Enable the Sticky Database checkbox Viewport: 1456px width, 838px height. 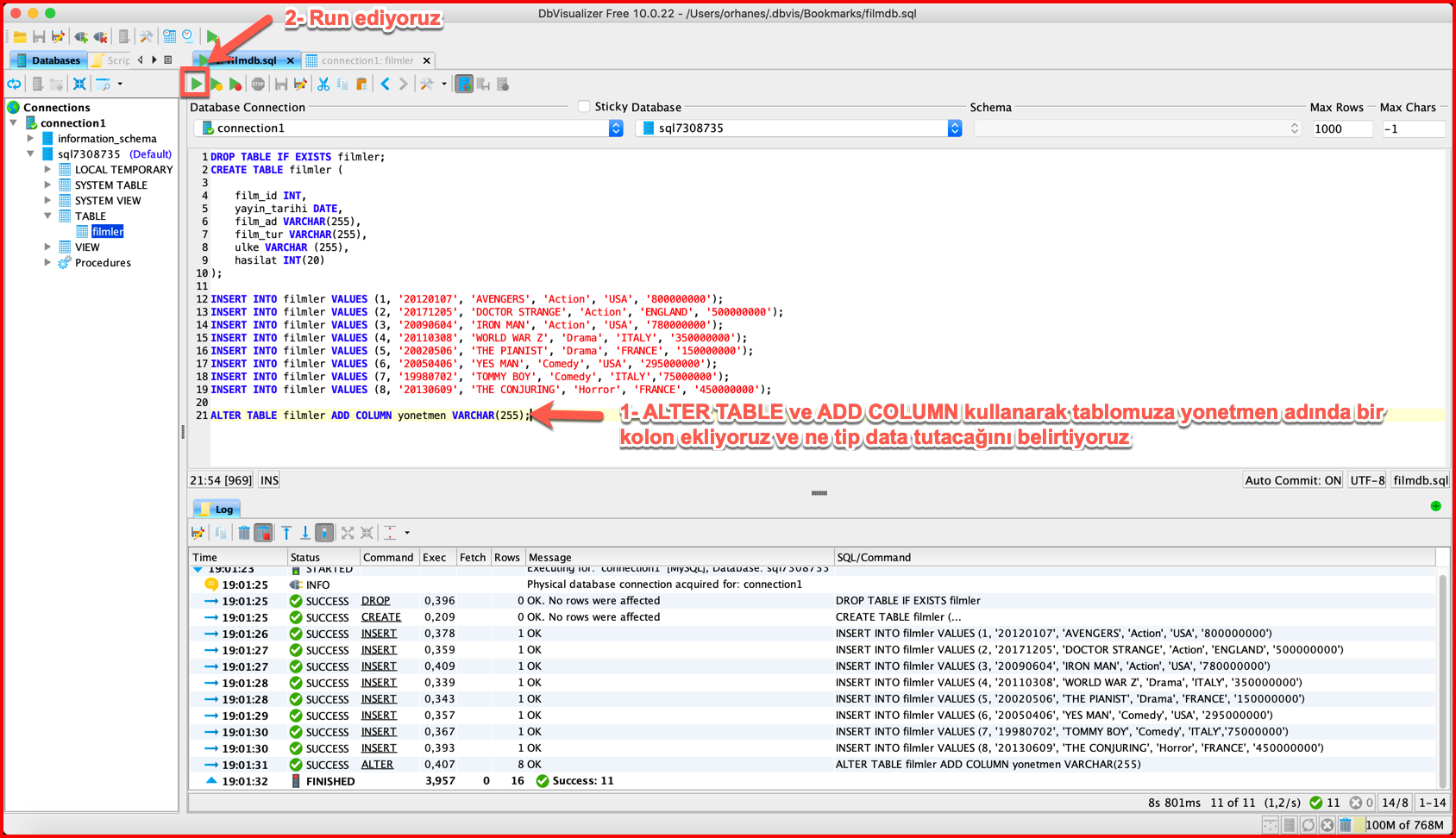(x=584, y=106)
